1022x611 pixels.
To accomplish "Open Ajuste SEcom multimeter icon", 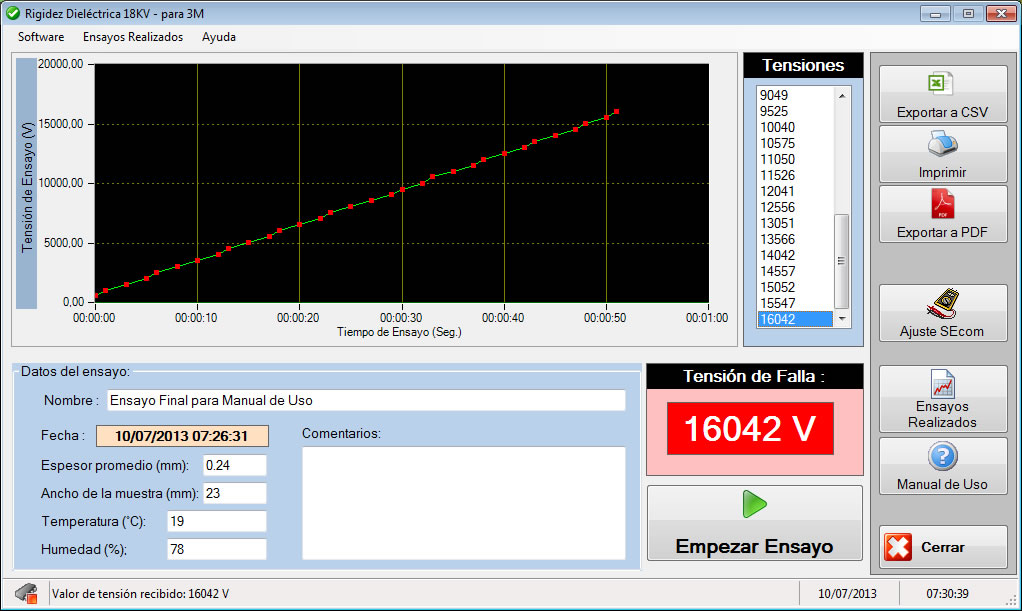I will click(x=942, y=303).
